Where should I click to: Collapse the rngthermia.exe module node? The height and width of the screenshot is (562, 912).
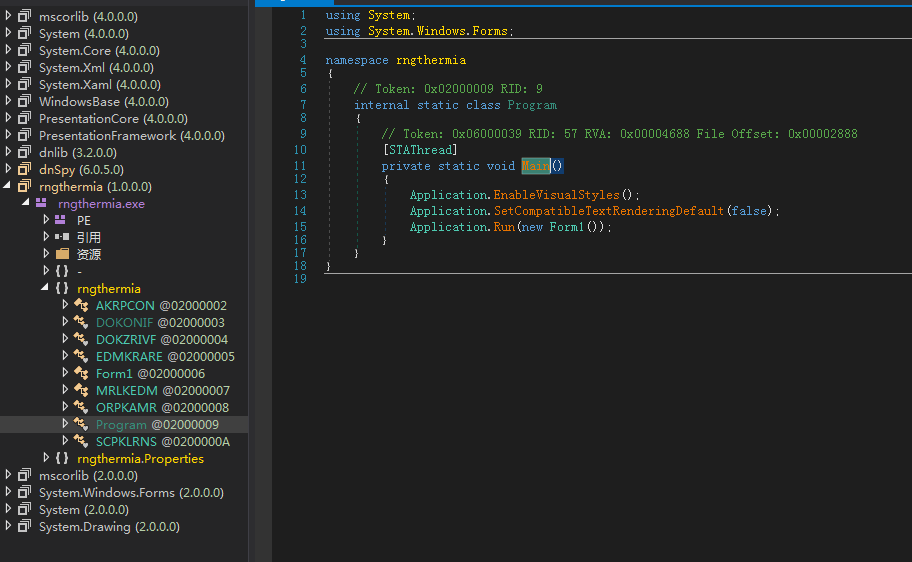coord(26,202)
